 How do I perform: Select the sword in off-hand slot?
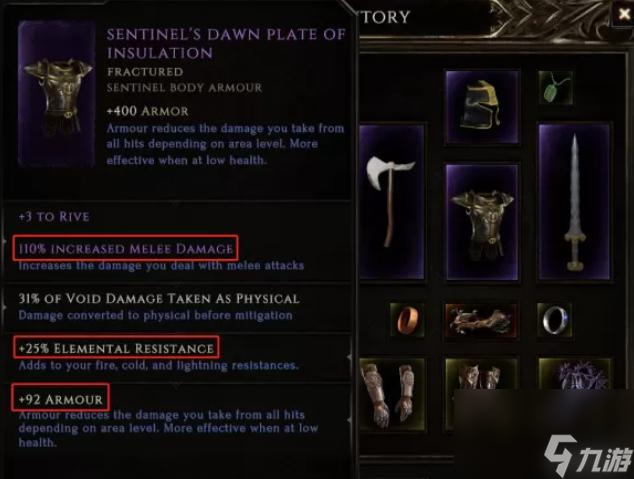575,202
